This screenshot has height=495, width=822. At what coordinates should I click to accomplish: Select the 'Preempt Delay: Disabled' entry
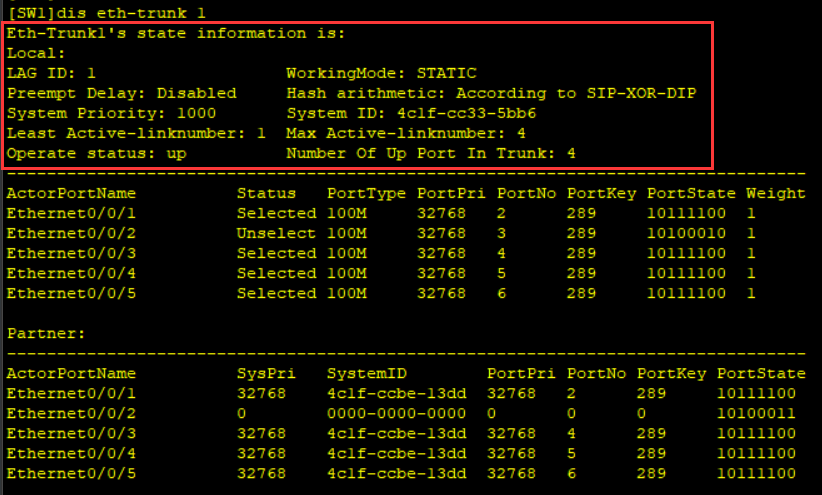pos(122,93)
